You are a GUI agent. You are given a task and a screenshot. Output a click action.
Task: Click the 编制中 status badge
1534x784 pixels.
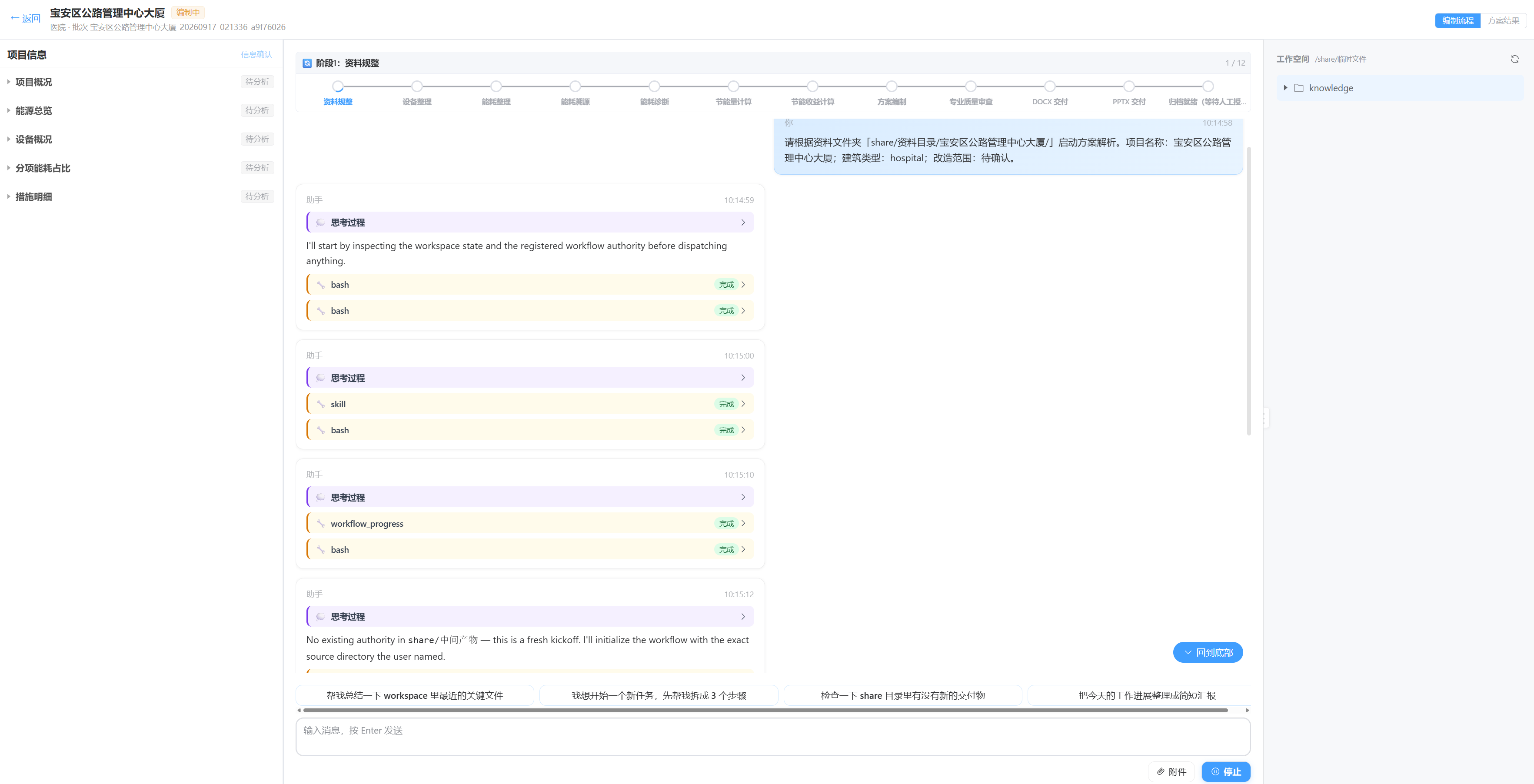pos(188,13)
